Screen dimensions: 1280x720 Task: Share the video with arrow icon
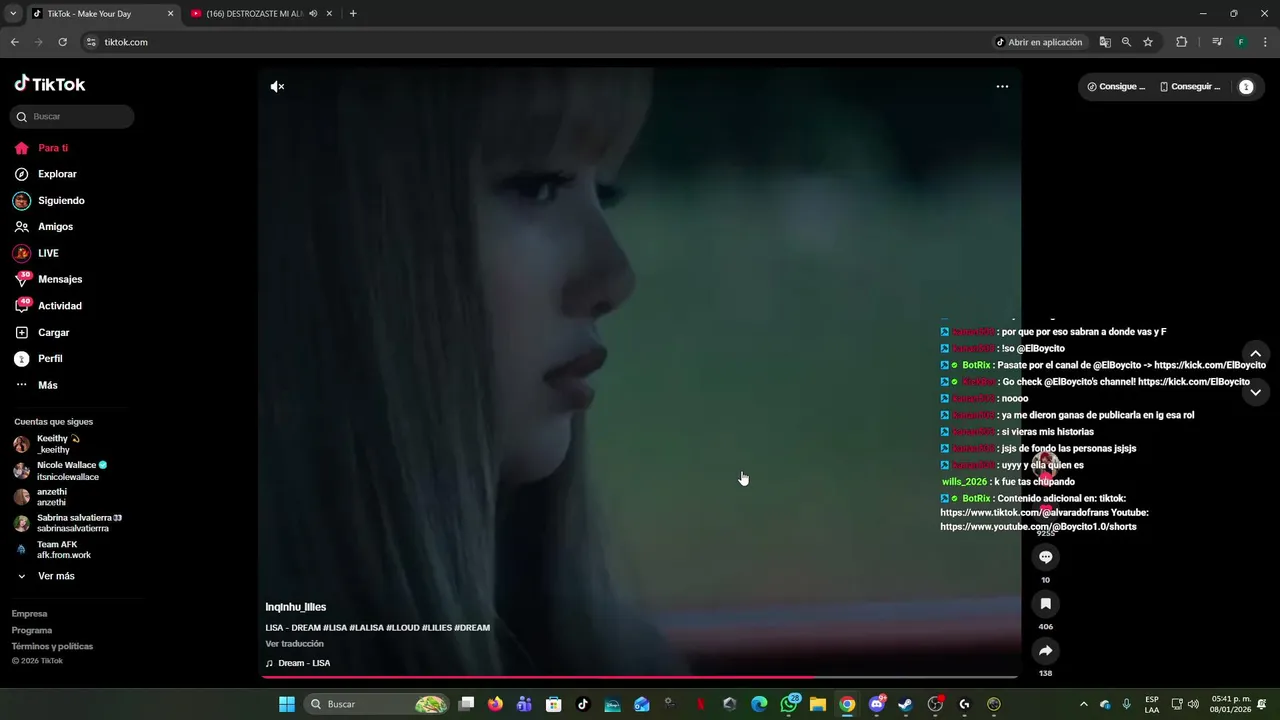pyautogui.click(x=1046, y=651)
